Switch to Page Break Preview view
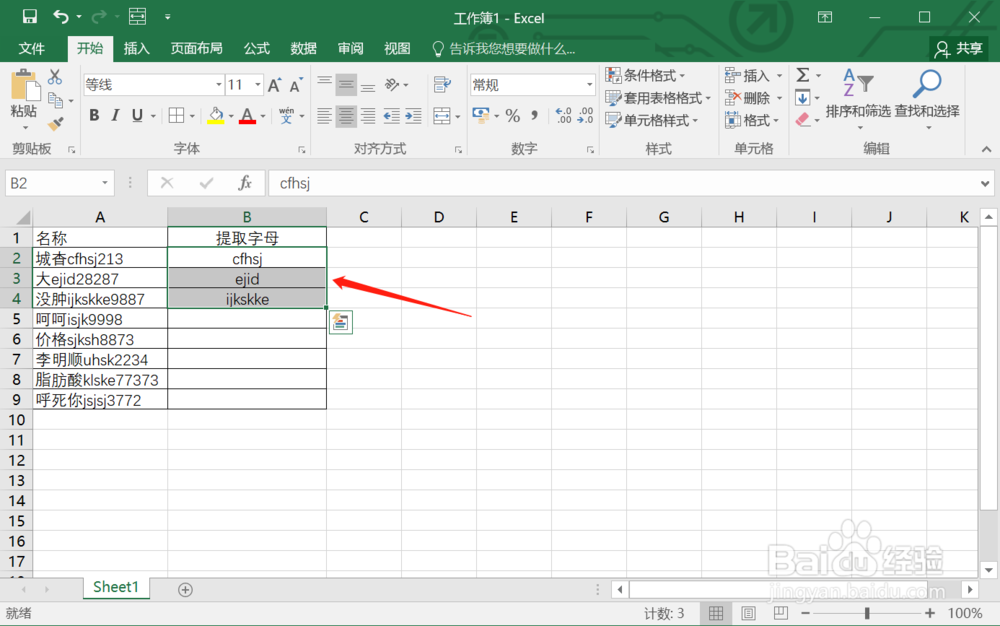This screenshot has height=626, width=1000. [780, 613]
